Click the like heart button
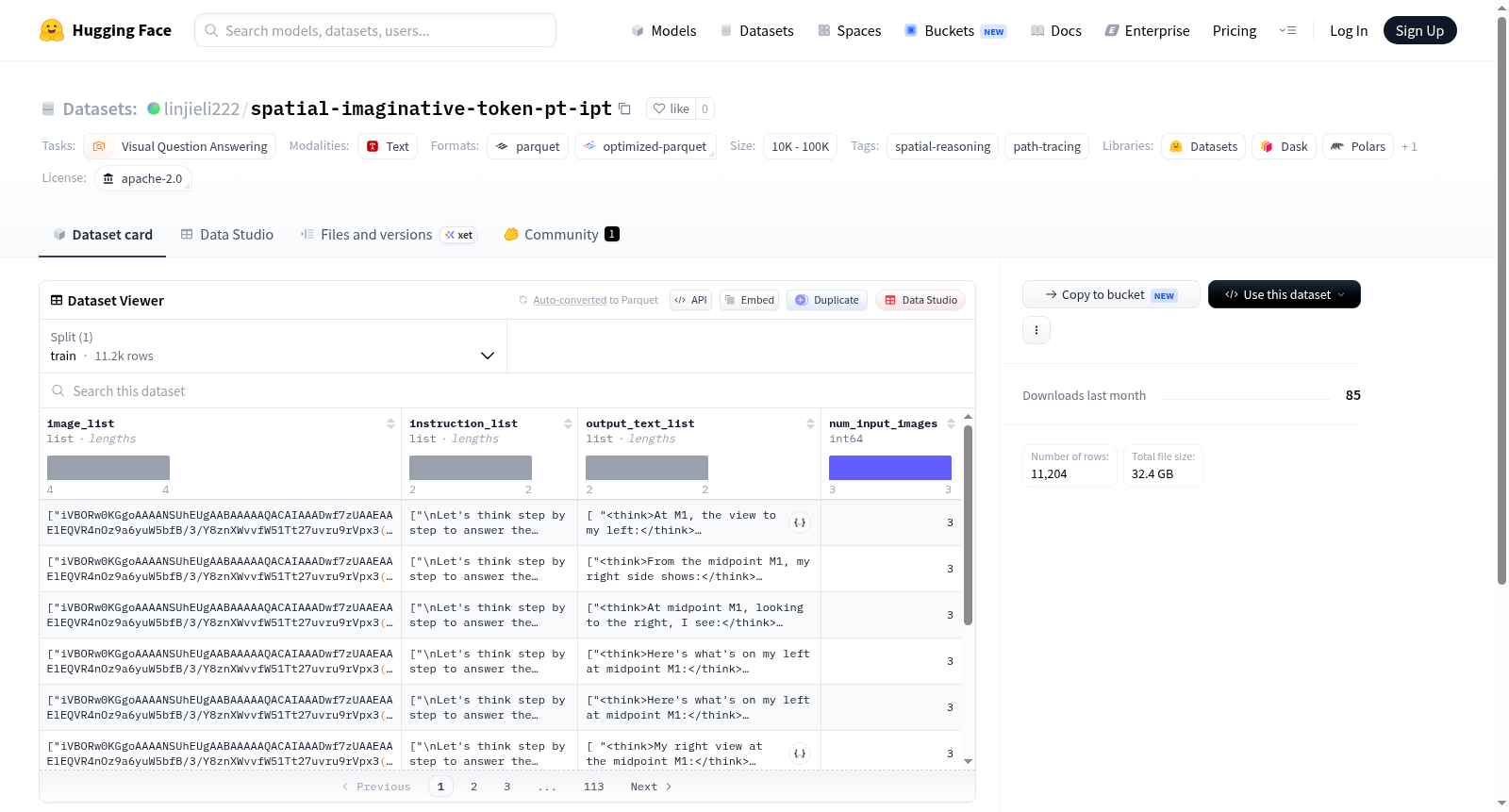Viewport: 1509px width, 812px height. pyautogui.click(x=672, y=108)
